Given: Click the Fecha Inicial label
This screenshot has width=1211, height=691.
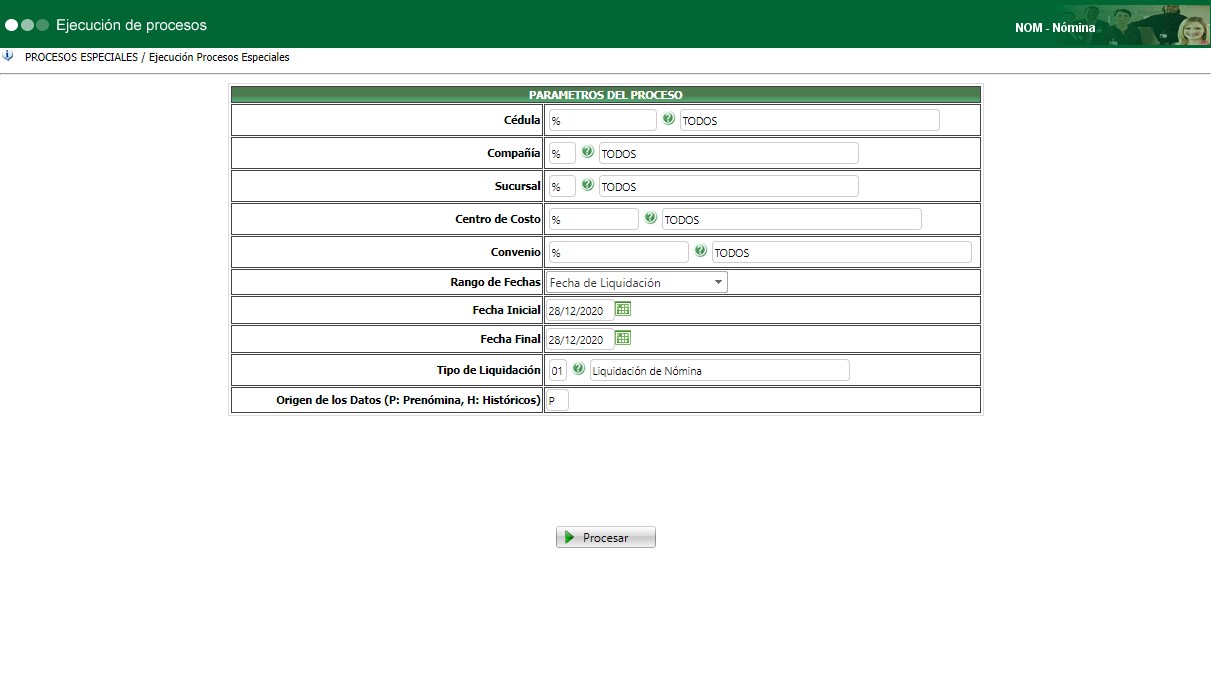Looking at the screenshot, I should pyautogui.click(x=507, y=310).
